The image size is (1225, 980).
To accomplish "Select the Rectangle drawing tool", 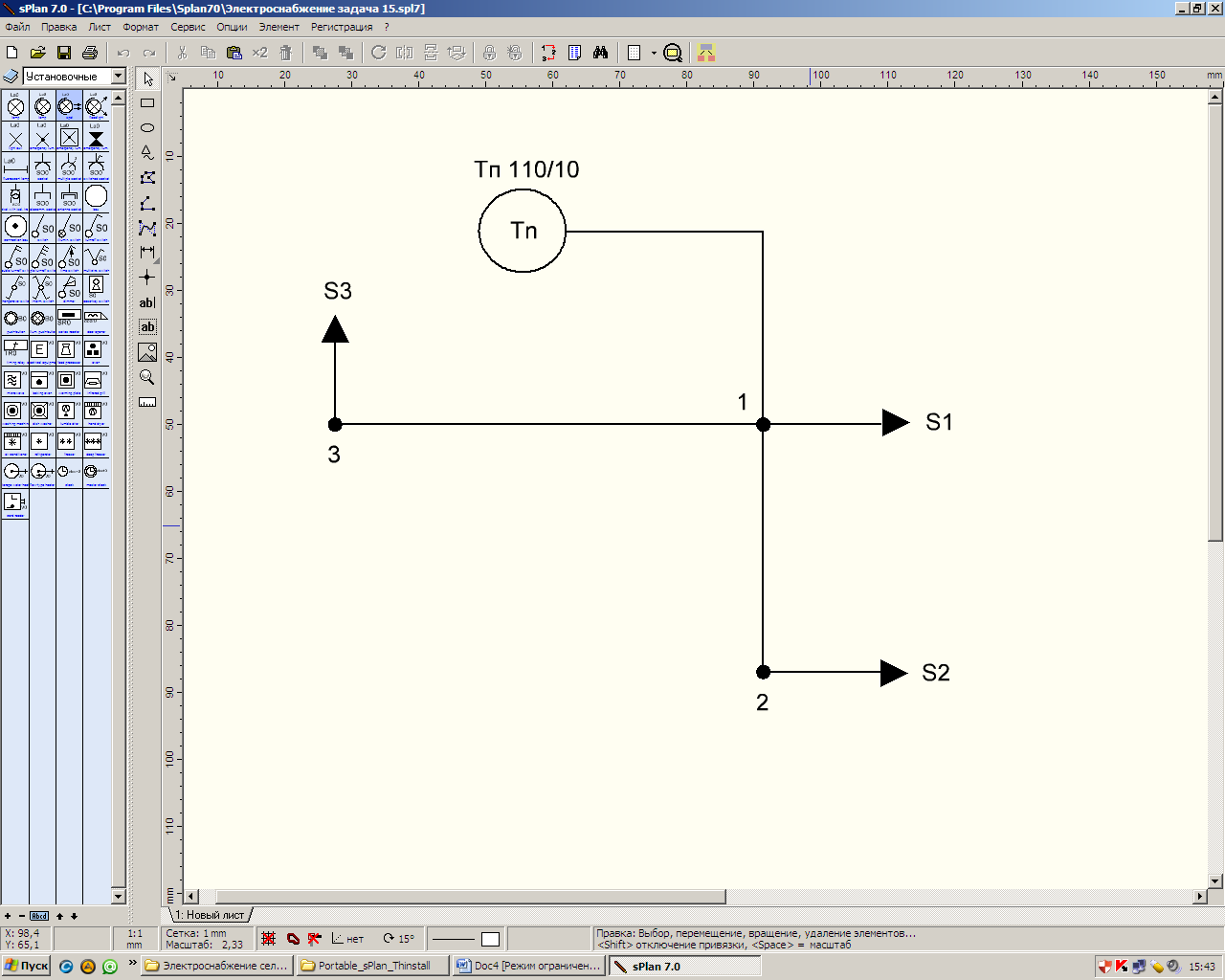I will [147, 102].
